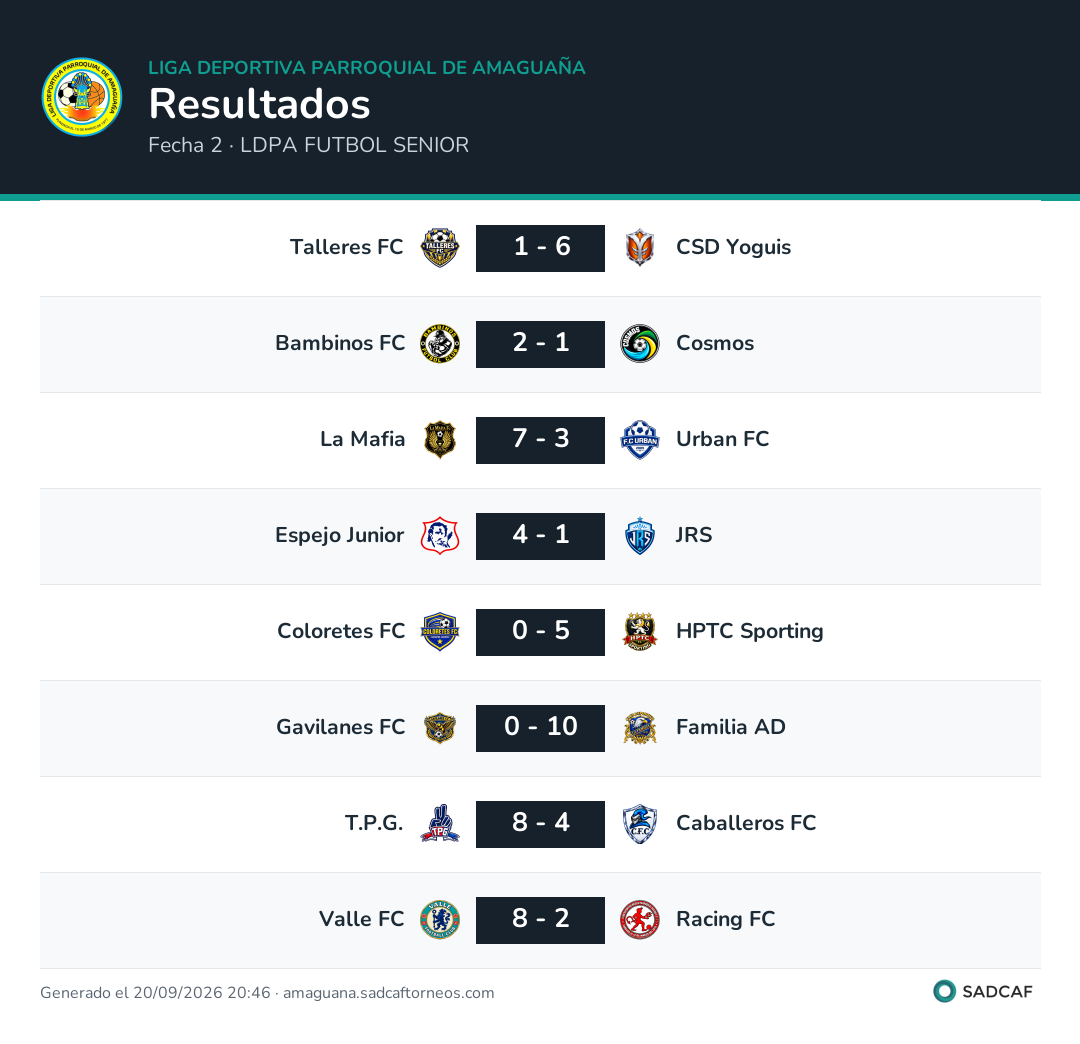
Task: Click the Liga Deportiva Parroquial de Amaguaña logo
Action: tap(82, 97)
